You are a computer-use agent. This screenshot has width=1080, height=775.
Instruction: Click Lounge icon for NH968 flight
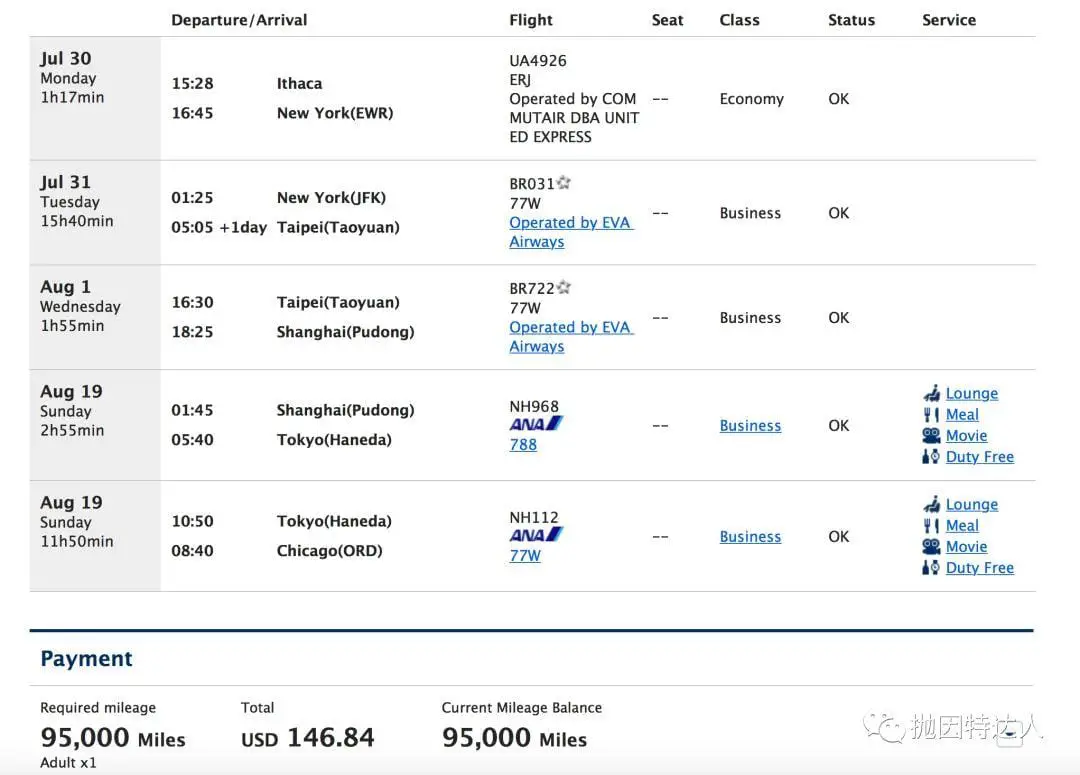click(931, 393)
